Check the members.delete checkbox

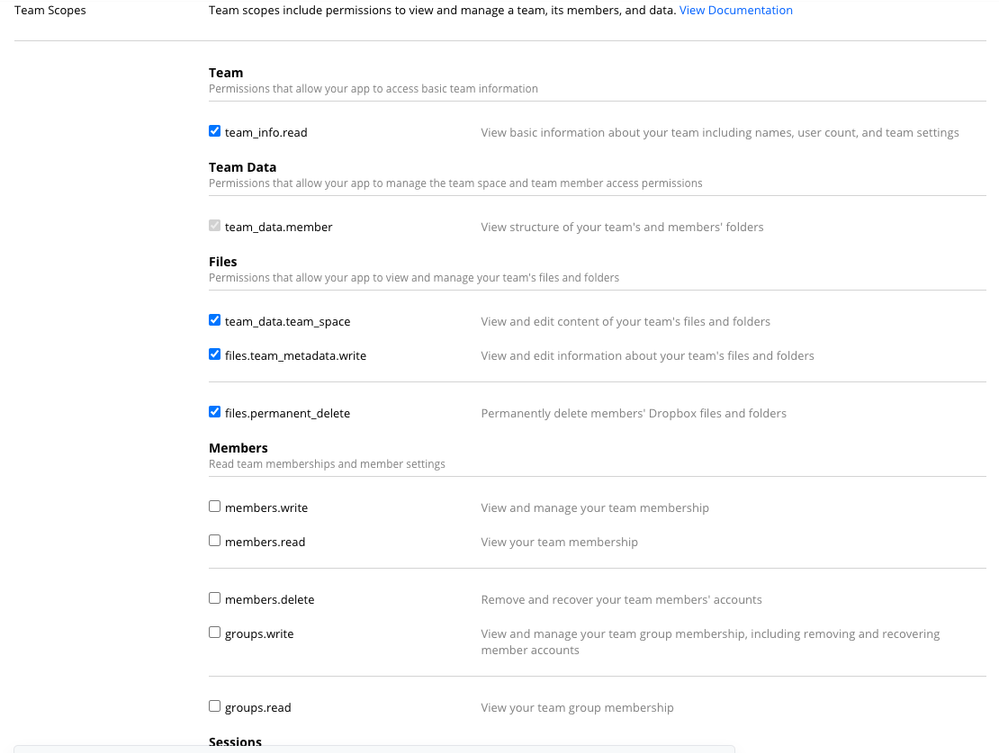tap(215, 599)
